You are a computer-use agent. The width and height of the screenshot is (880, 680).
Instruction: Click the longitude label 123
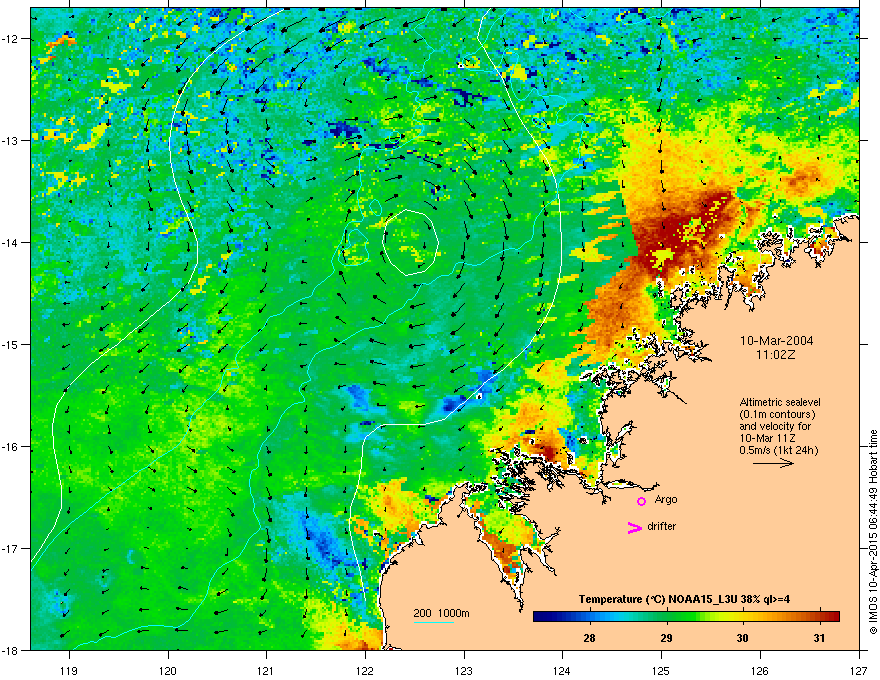pos(464,670)
